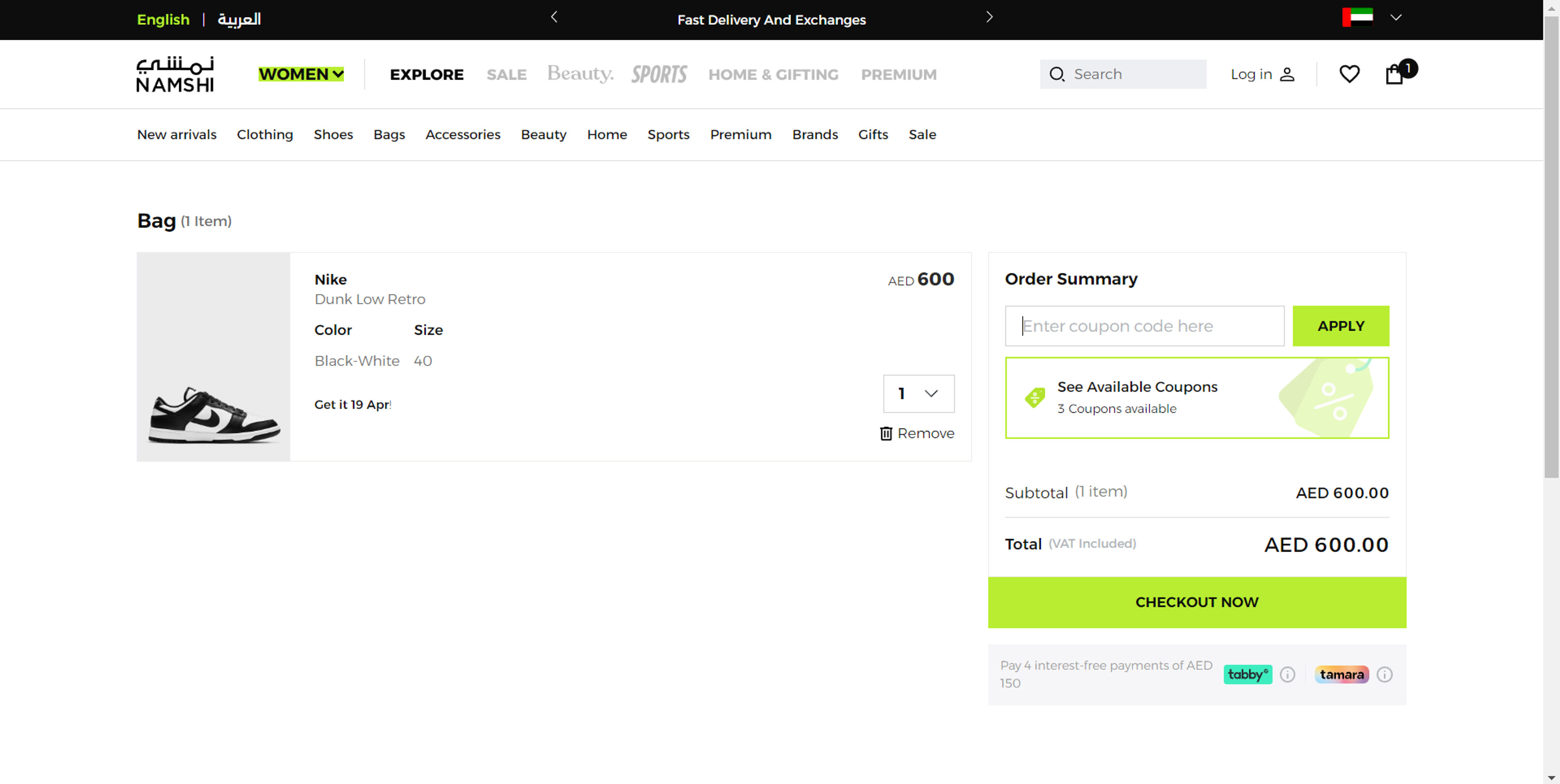Select the SALE tab
Image resolution: width=1560 pixels, height=784 pixels.
tap(506, 74)
